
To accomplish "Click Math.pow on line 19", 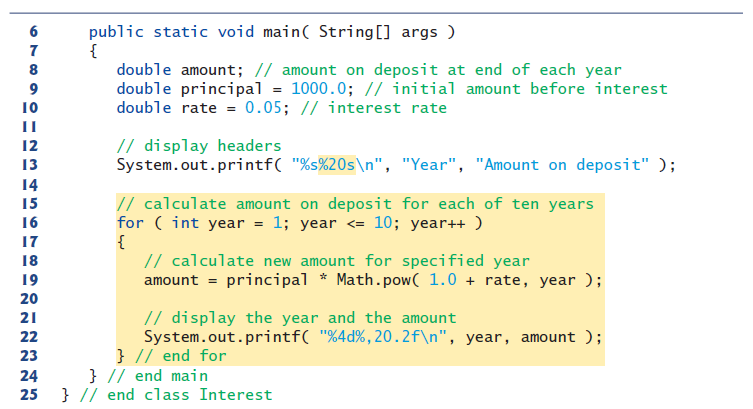I will [374, 280].
